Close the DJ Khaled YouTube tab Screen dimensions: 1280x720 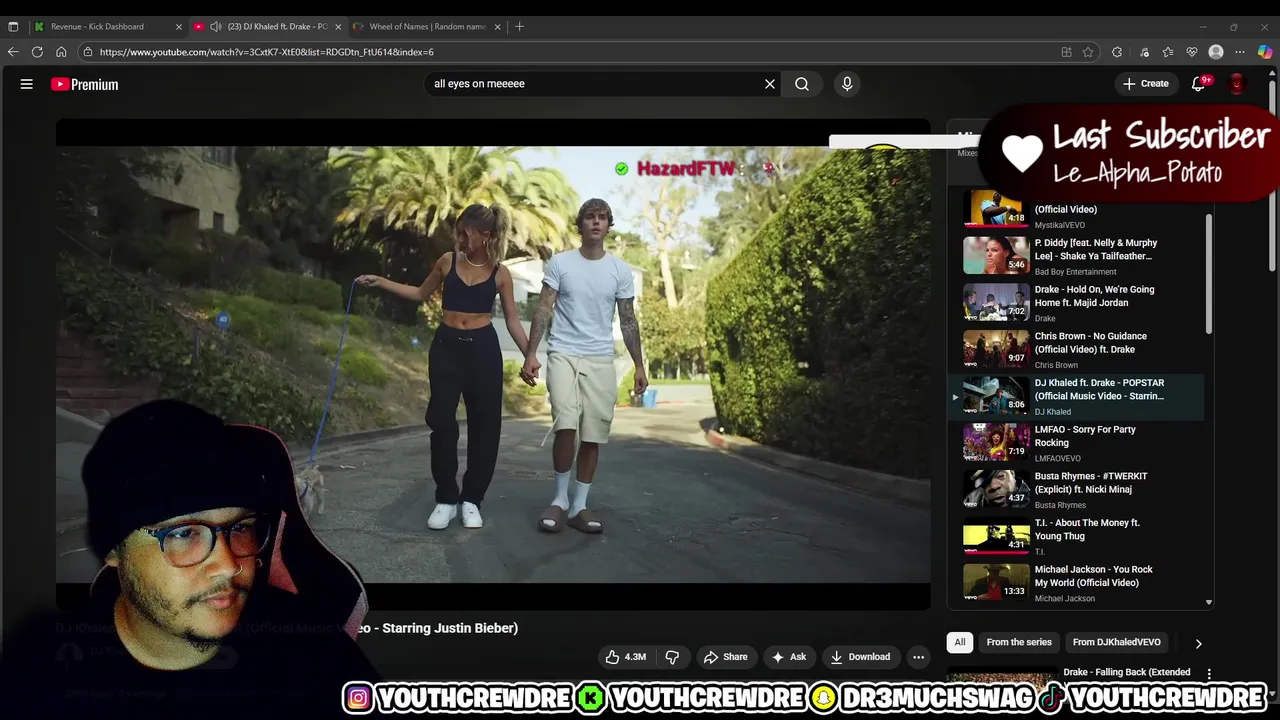(338, 26)
